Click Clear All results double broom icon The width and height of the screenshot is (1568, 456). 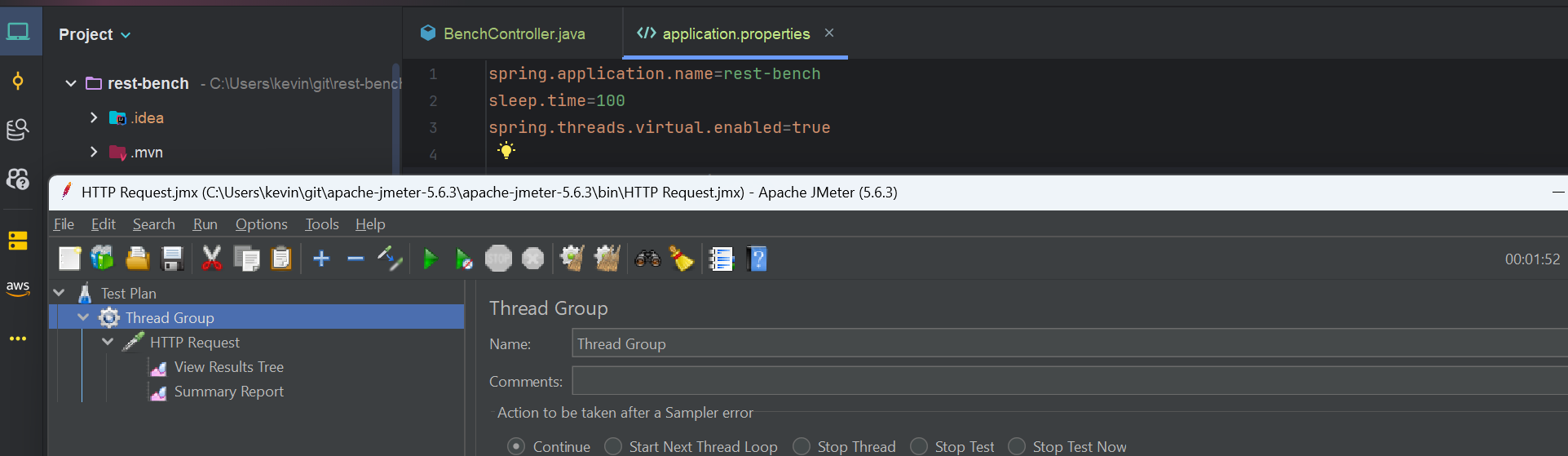607,259
